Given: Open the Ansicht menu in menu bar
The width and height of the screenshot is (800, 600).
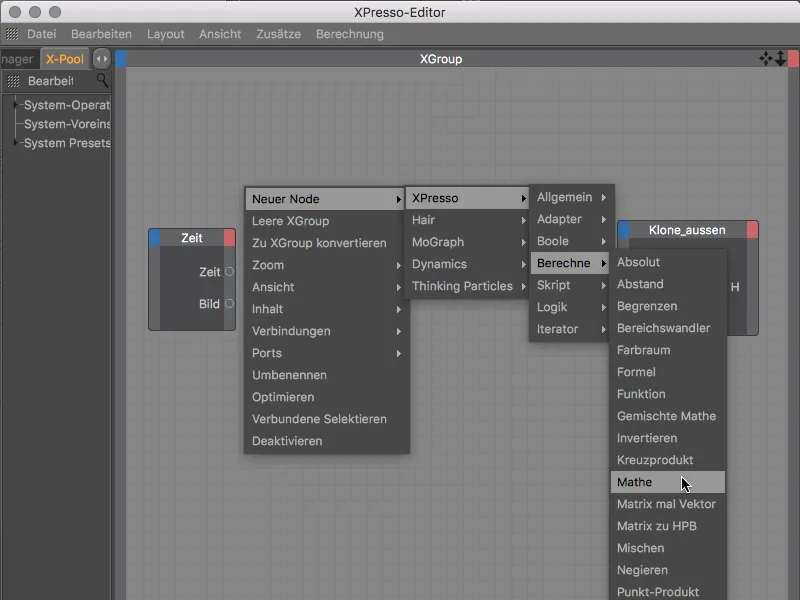Looking at the screenshot, I should (220, 34).
